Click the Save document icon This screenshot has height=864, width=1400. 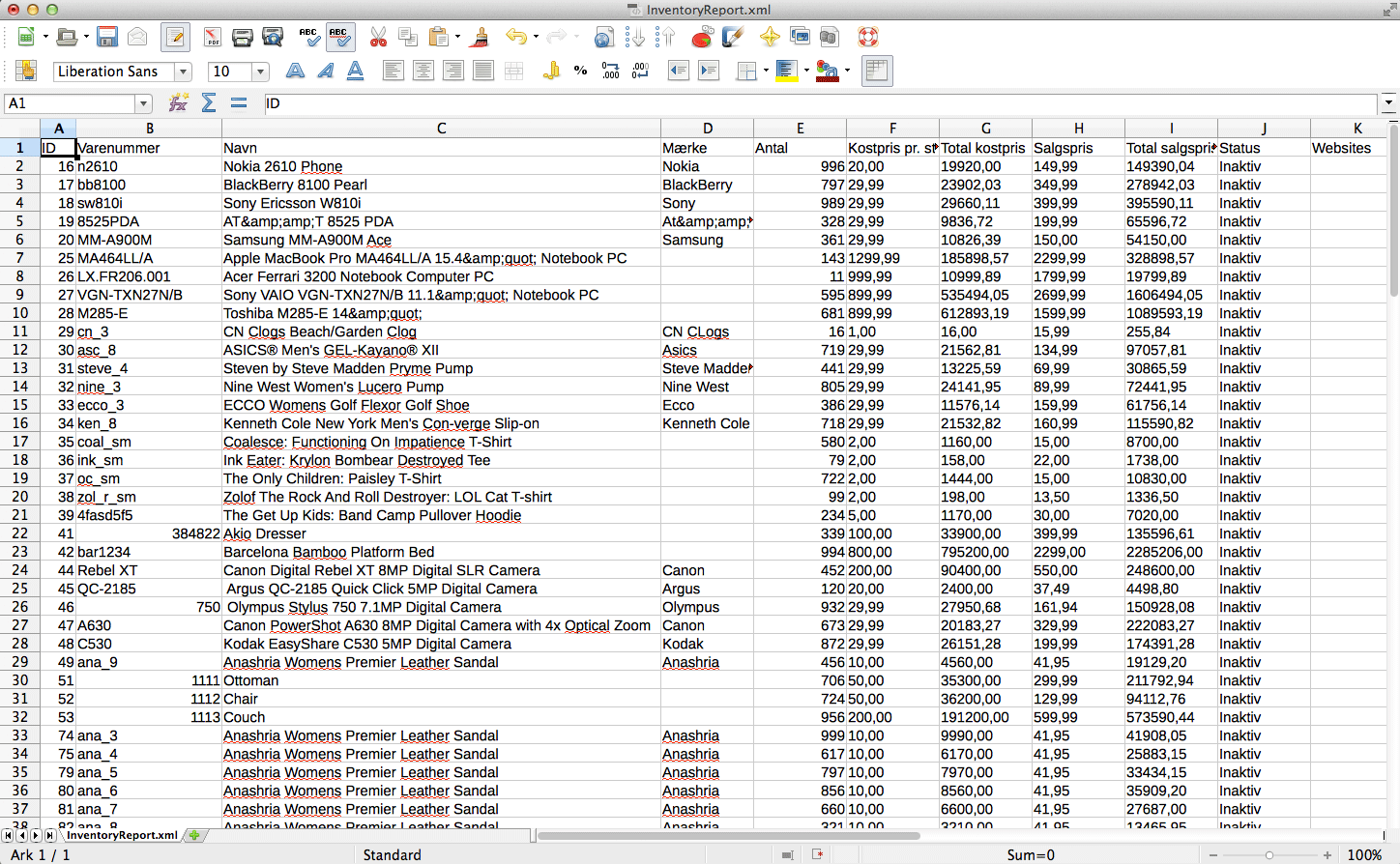(x=107, y=38)
